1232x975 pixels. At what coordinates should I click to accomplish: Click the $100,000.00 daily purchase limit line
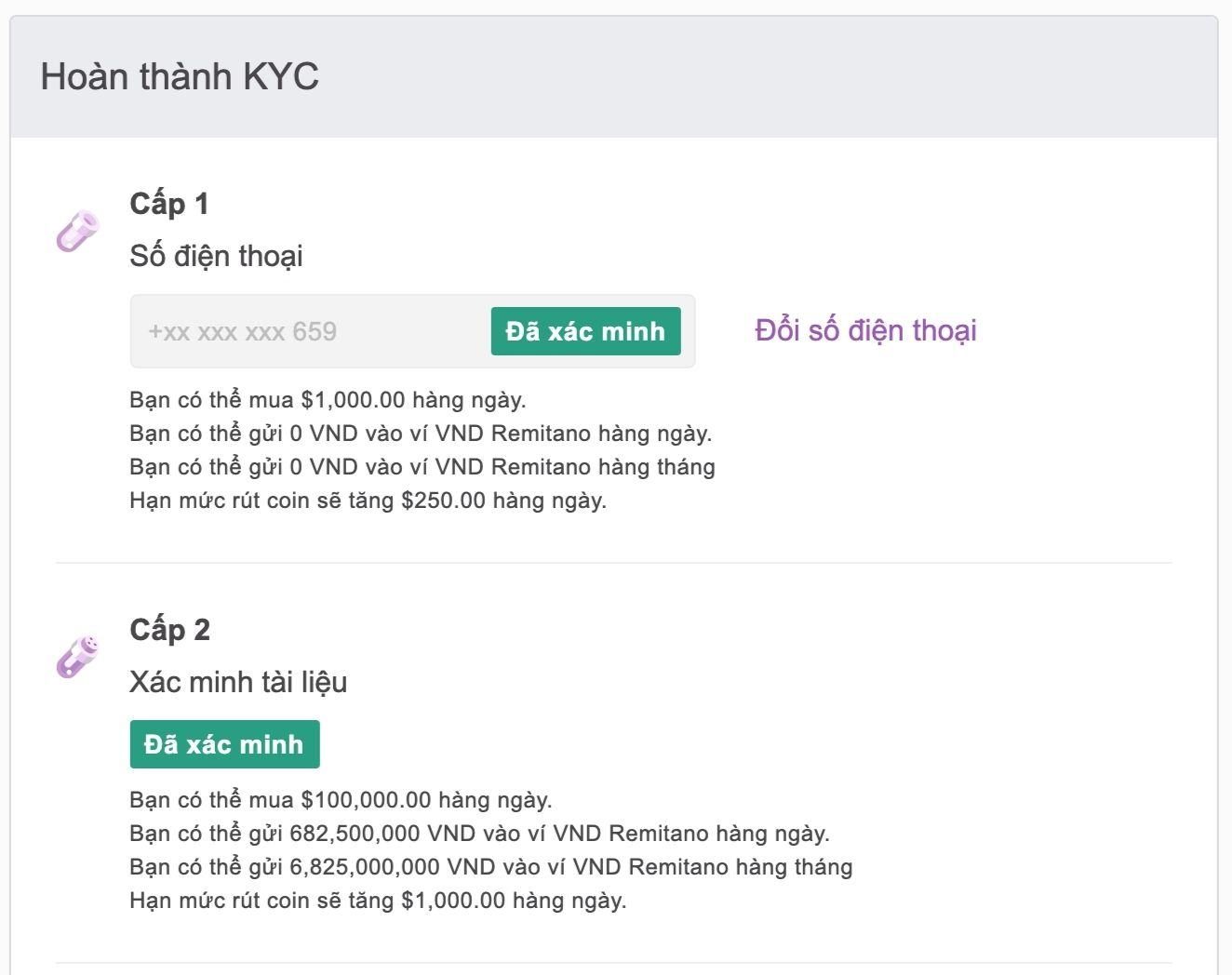341,800
